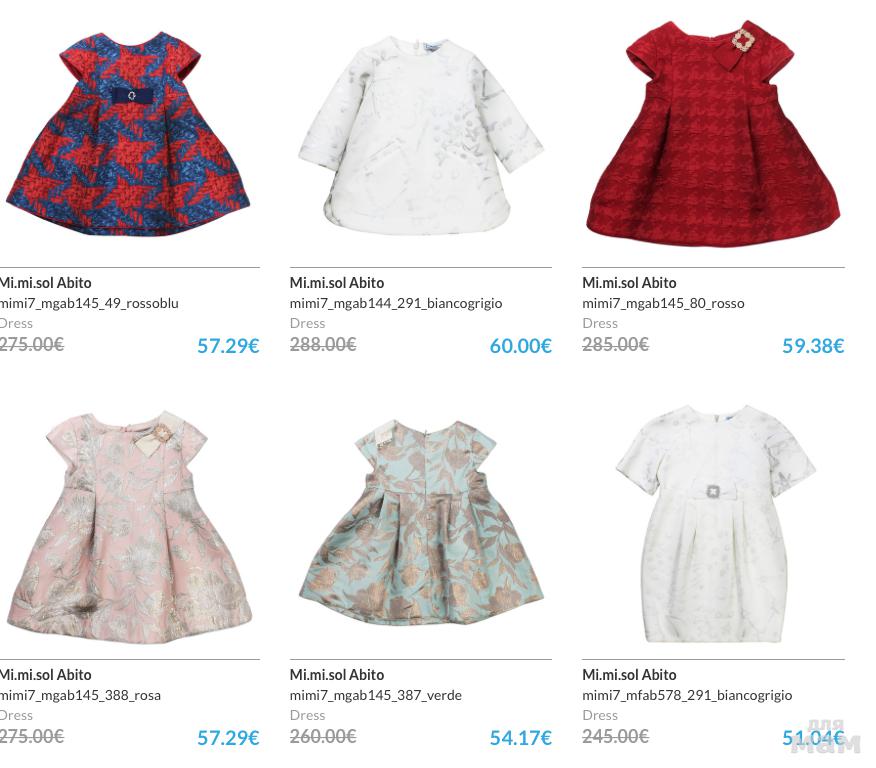Image resolution: width=876 pixels, height=768 pixels.
Task: Open the pink floral brocade dress image
Action: (128, 527)
